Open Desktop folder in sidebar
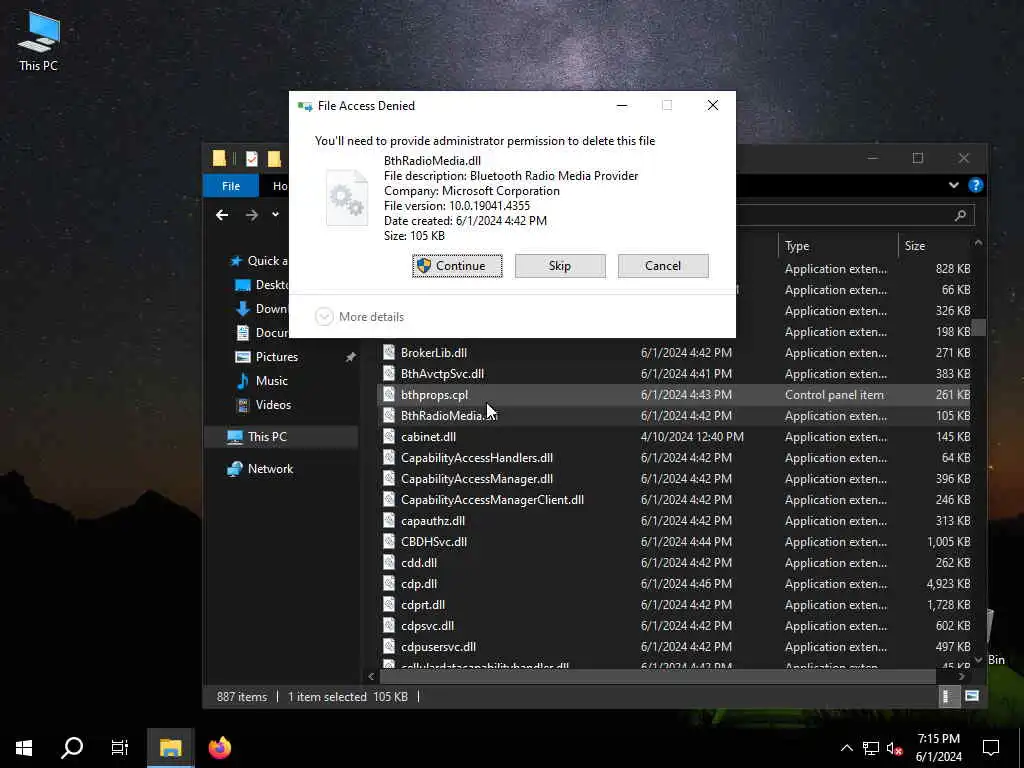Image resolution: width=1024 pixels, height=768 pixels. click(x=262, y=285)
